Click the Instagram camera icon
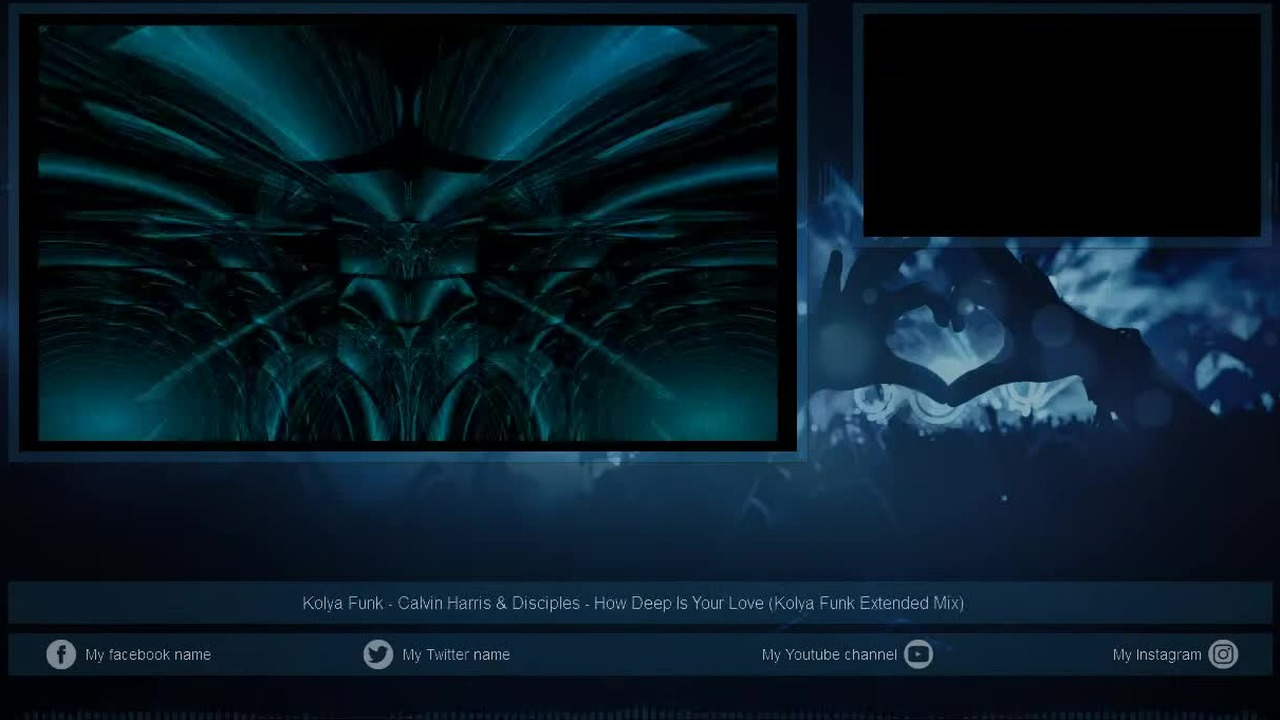This screenshot has height=720, width=1280. (x=1223, y=654)
